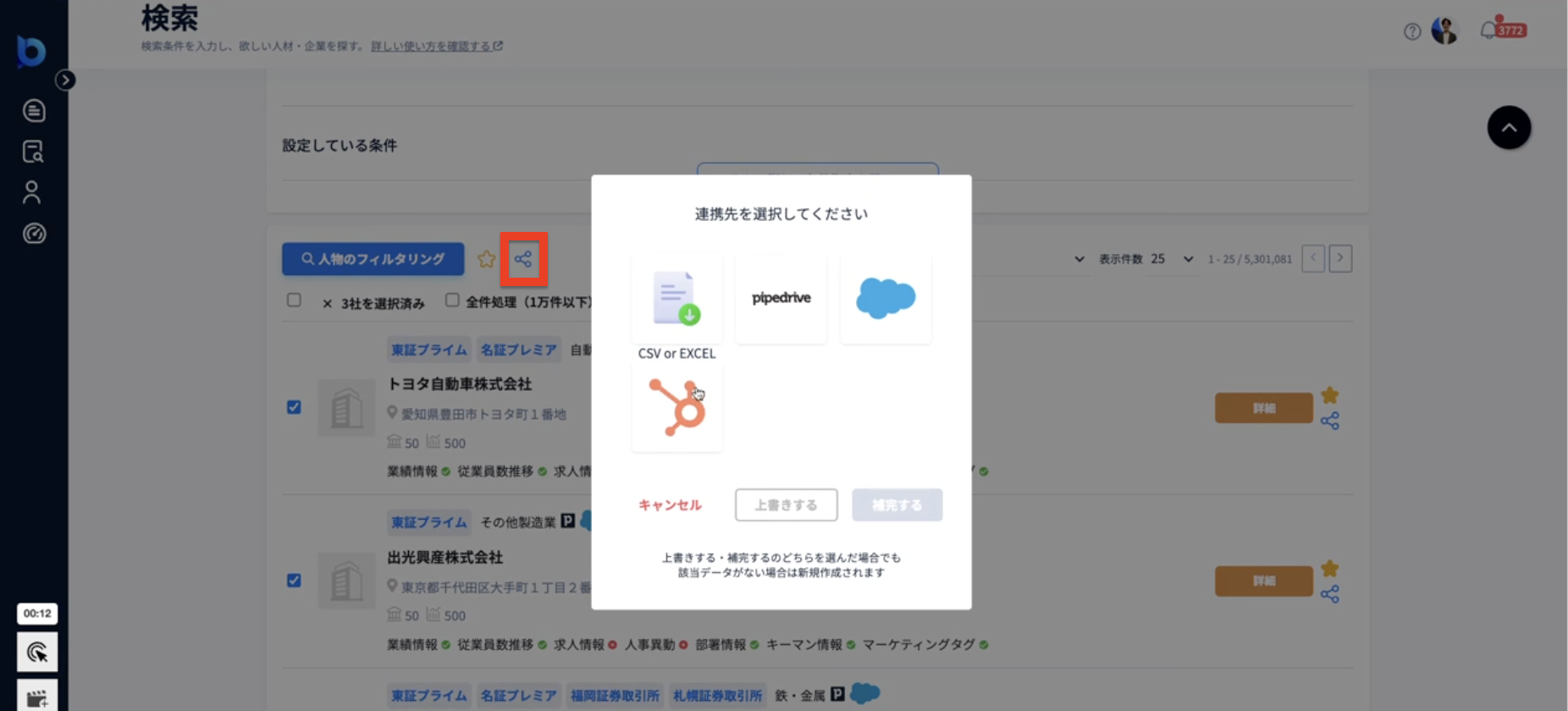Click the favorite star next to filtering button

click(486, 259)
